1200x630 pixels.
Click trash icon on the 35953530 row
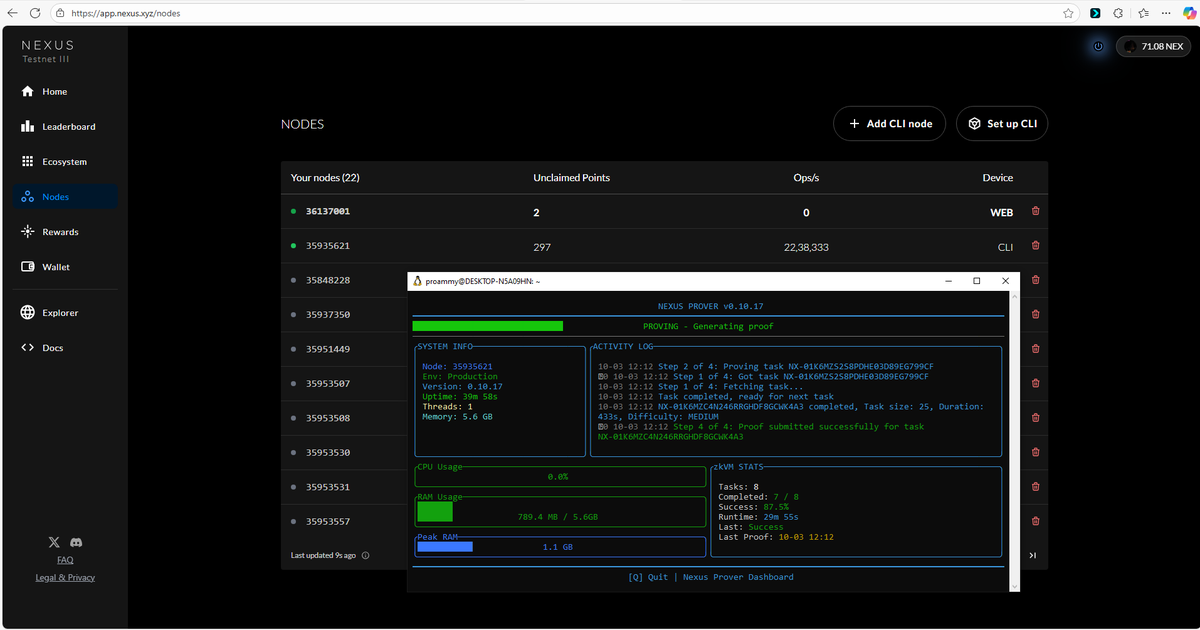(x=1035, y=453)
